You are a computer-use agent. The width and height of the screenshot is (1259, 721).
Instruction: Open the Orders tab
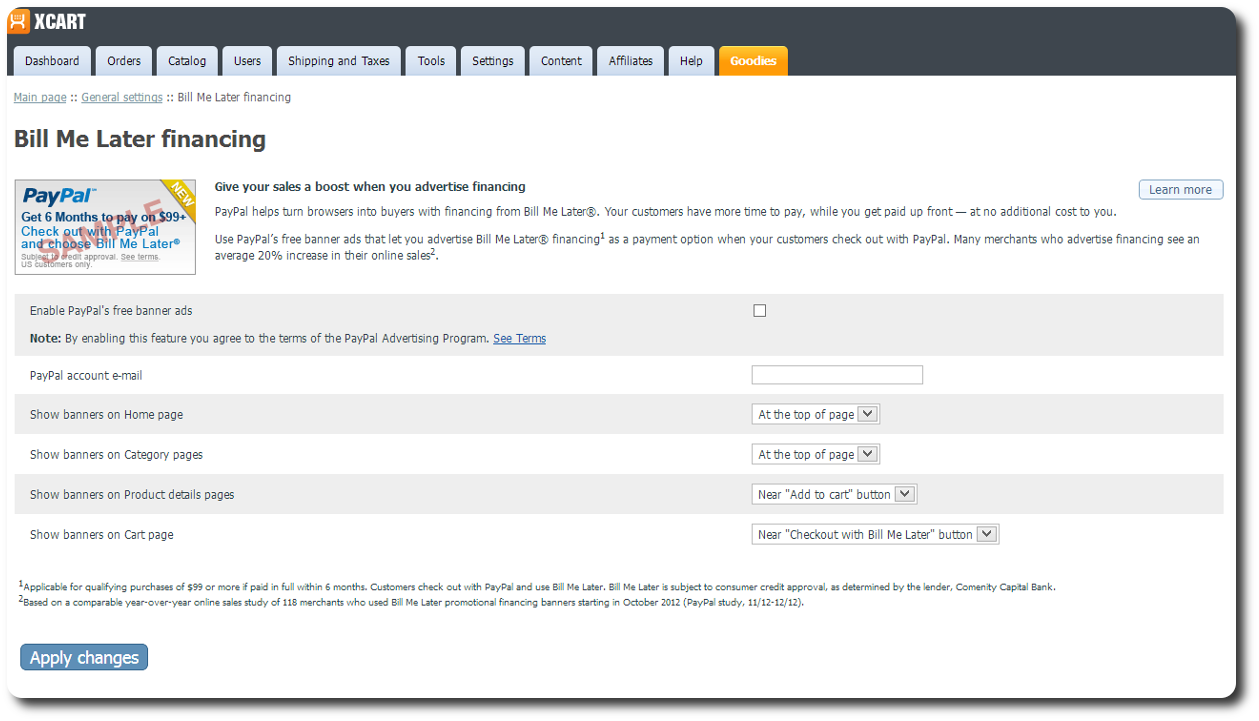(x=124, y=61)
